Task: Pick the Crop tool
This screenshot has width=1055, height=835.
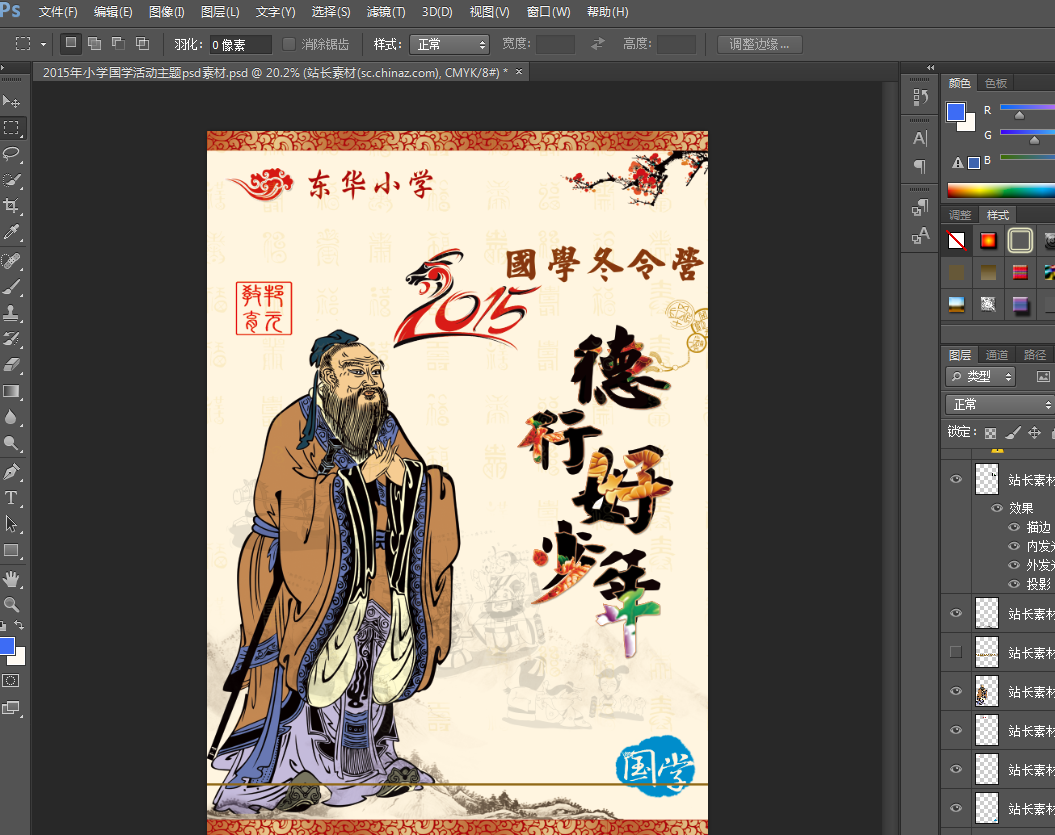Action: click(x=12, y=206)
